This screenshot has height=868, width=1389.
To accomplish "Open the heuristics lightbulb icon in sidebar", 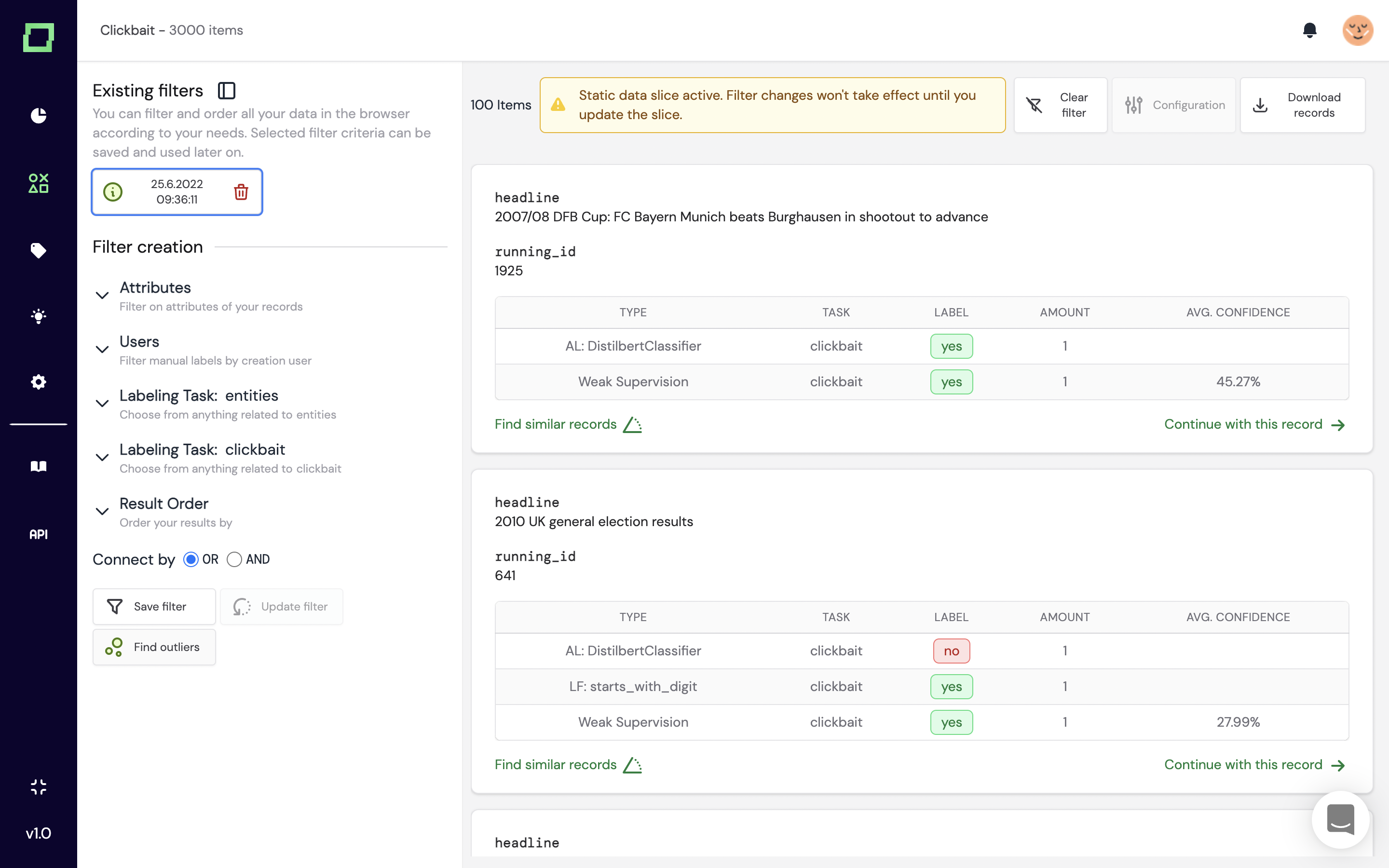I will click(x=39, y=316).
